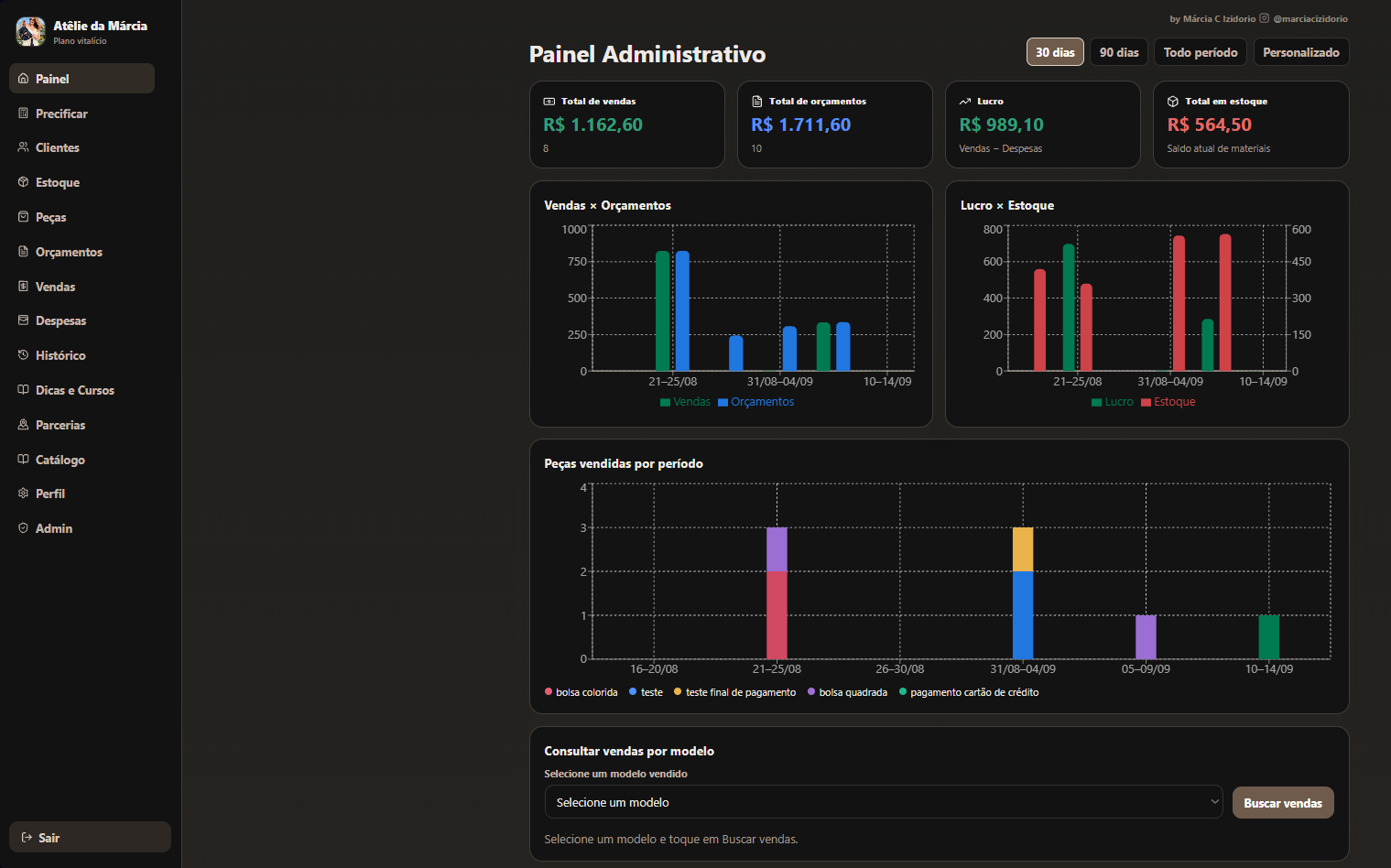Image resolution: width=1391 pixels, height=868 pixels.
Task: Navigate to Dicas e Cursos
Action: [x=82, y=390]
